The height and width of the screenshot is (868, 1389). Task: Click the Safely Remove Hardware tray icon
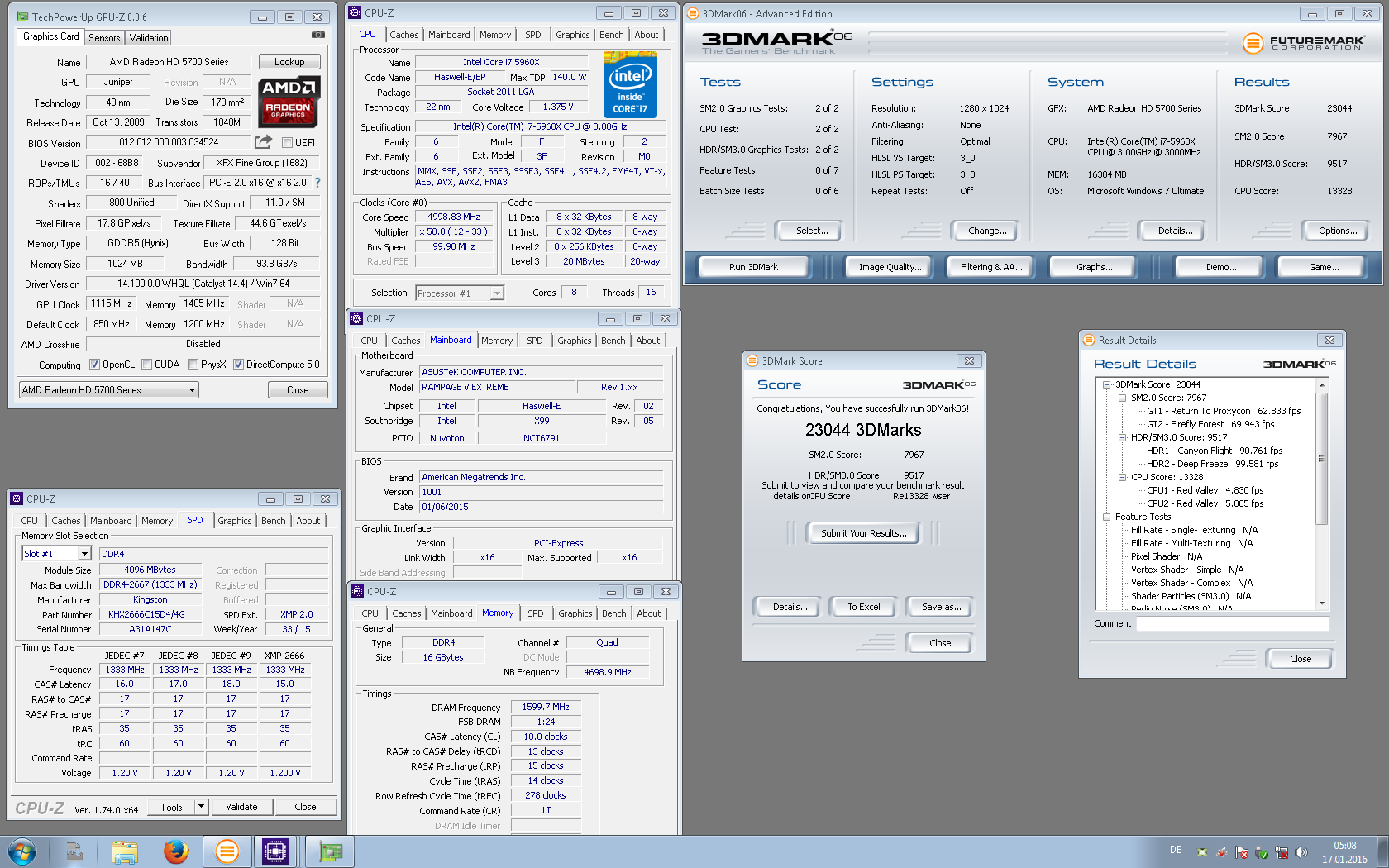click(x=1262, y=852)
